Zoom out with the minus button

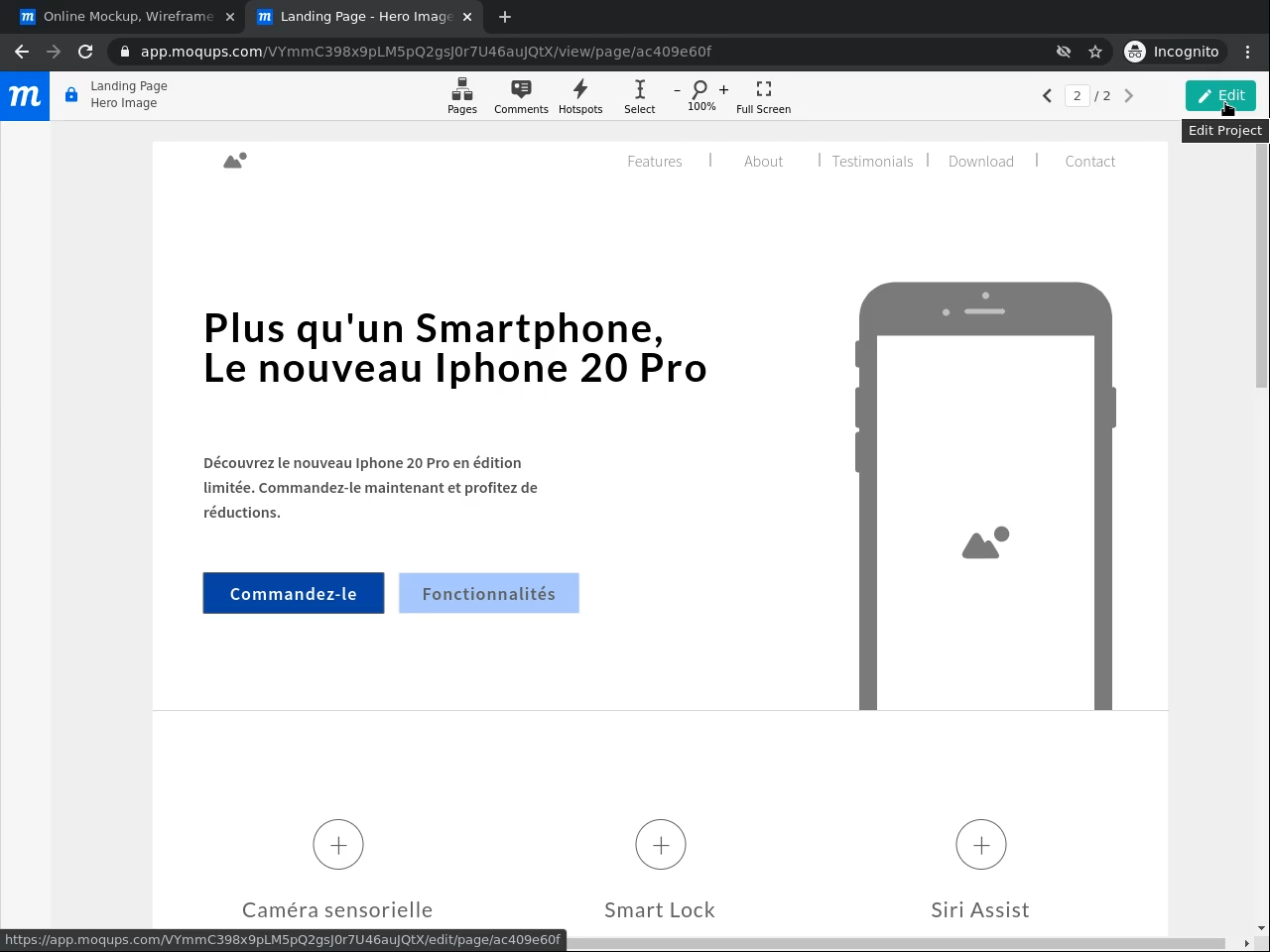pyautogui.click(x=678, y=90)
